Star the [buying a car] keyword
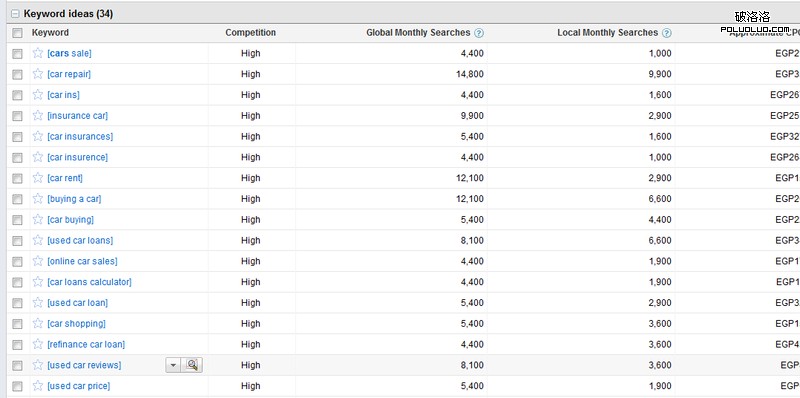The width and height of the screenshot is (800, 398). coord(38,198)
